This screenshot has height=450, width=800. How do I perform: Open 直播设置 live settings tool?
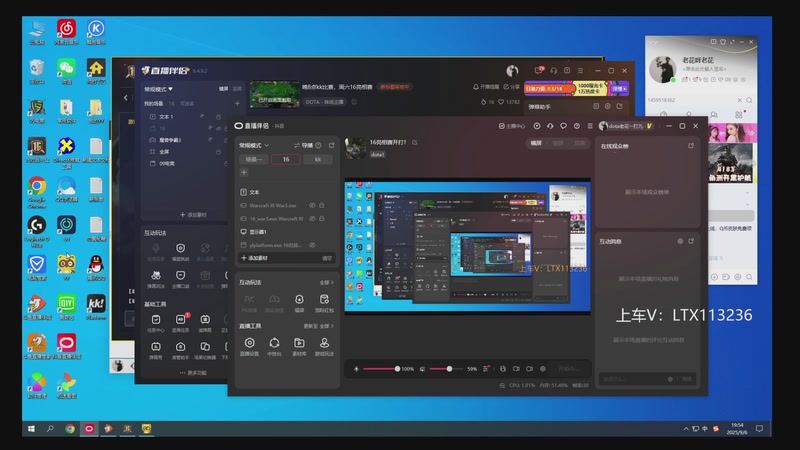pos(249,346)
